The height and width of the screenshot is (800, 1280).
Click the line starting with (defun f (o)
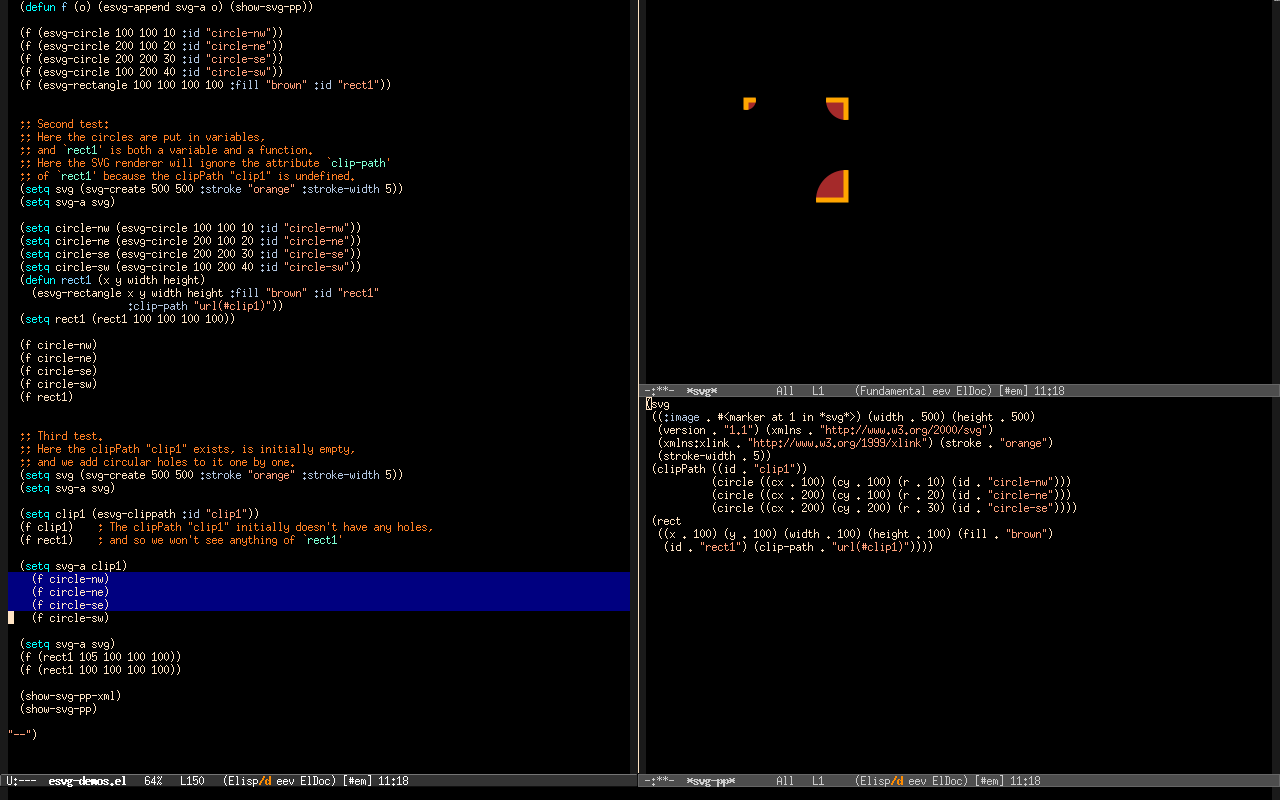[x=166, y=7]
